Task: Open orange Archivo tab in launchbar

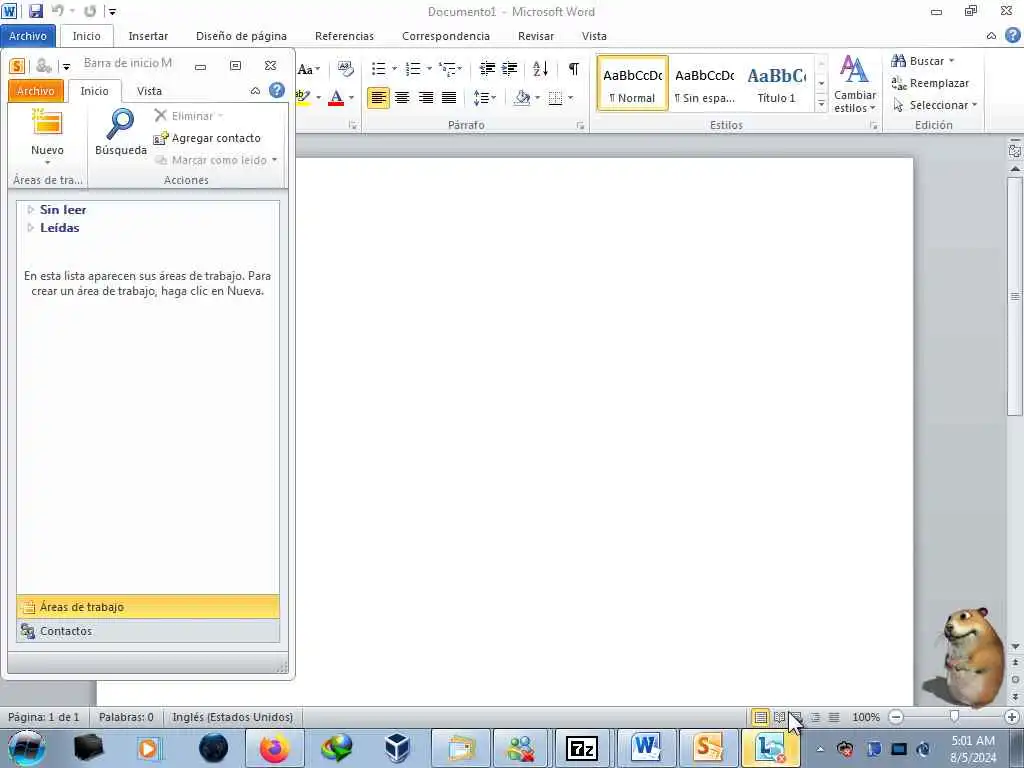Action: 35,91
